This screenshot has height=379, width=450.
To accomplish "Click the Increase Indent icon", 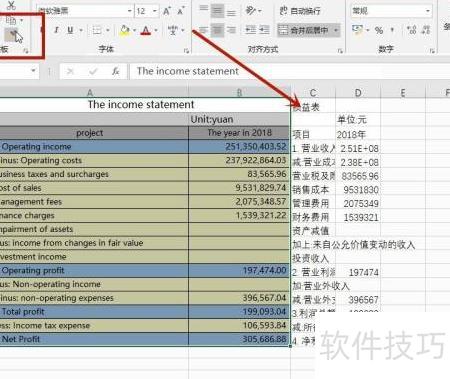I will (264, 30).
